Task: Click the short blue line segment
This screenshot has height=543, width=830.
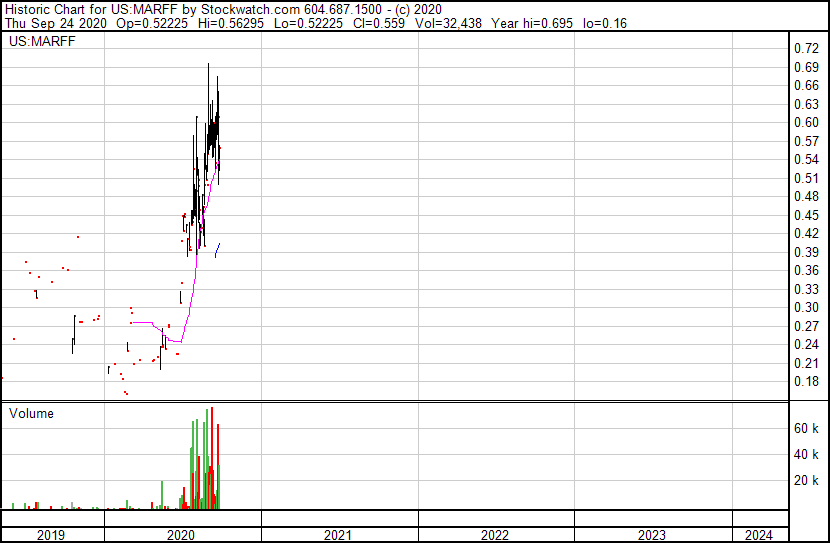Action: (x=217, y=250)
